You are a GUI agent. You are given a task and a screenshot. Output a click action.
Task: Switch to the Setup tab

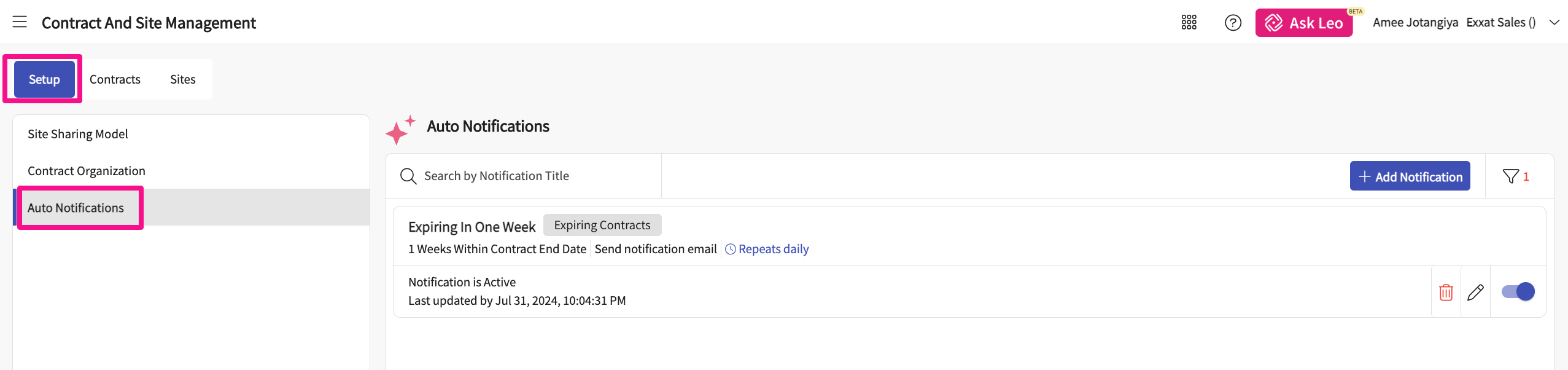pyautogui.click(x=44, y=79)
